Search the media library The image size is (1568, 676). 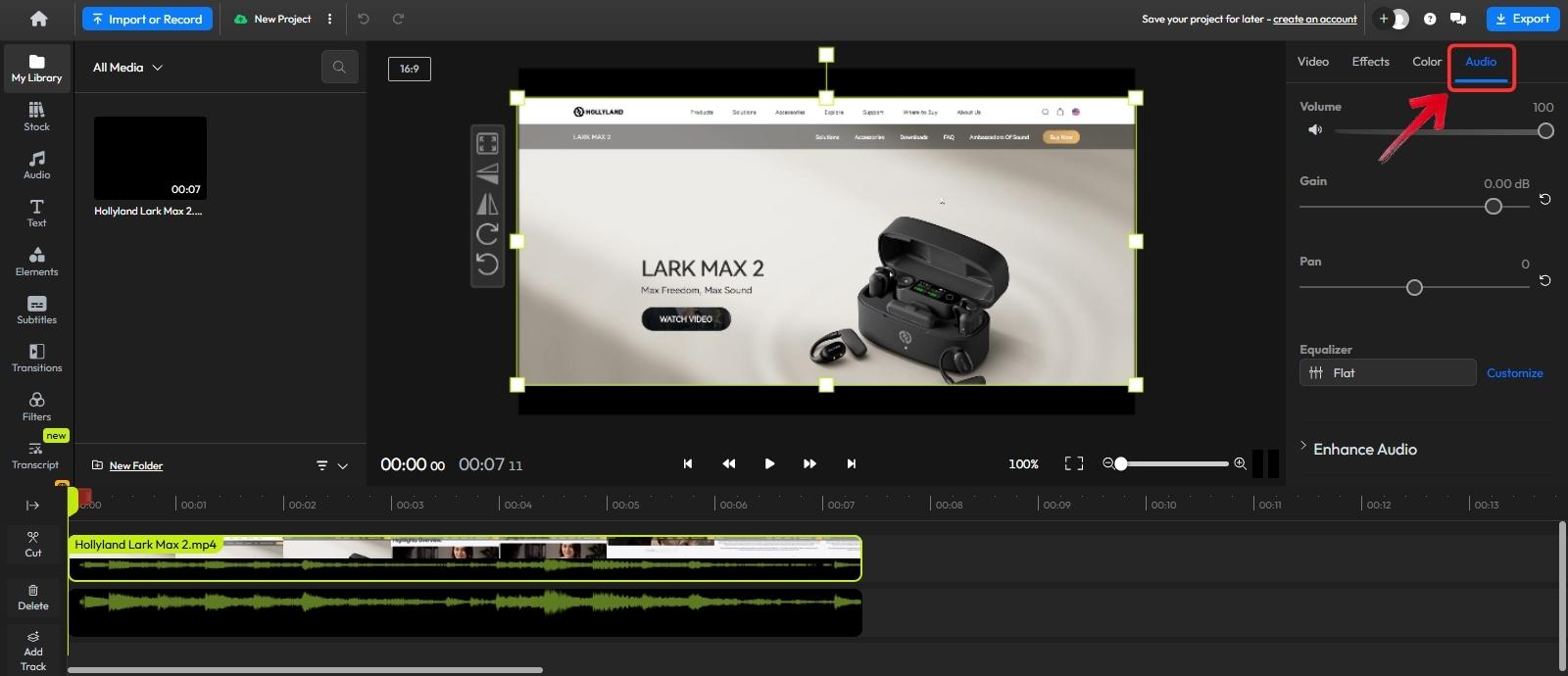click(x=339, y=67)
